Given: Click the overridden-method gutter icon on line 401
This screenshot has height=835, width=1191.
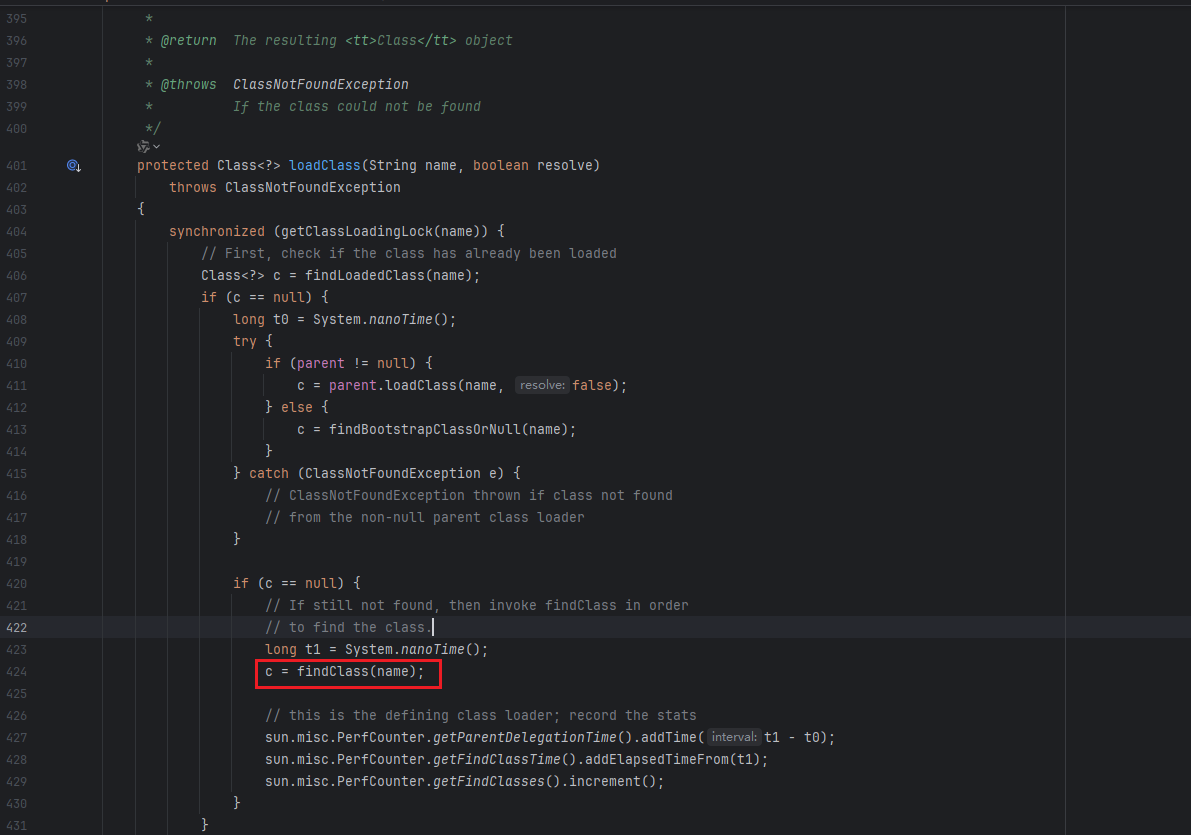Looking at the screenshot, I should click(73, 166).
